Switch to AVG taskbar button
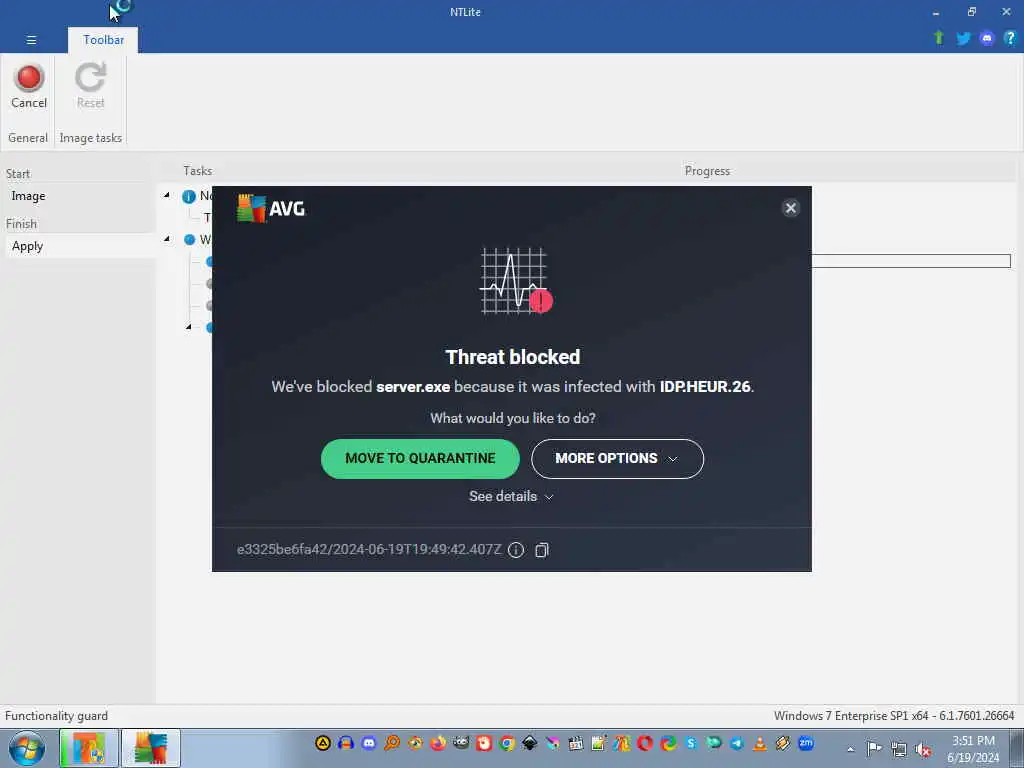 (151, 748)
